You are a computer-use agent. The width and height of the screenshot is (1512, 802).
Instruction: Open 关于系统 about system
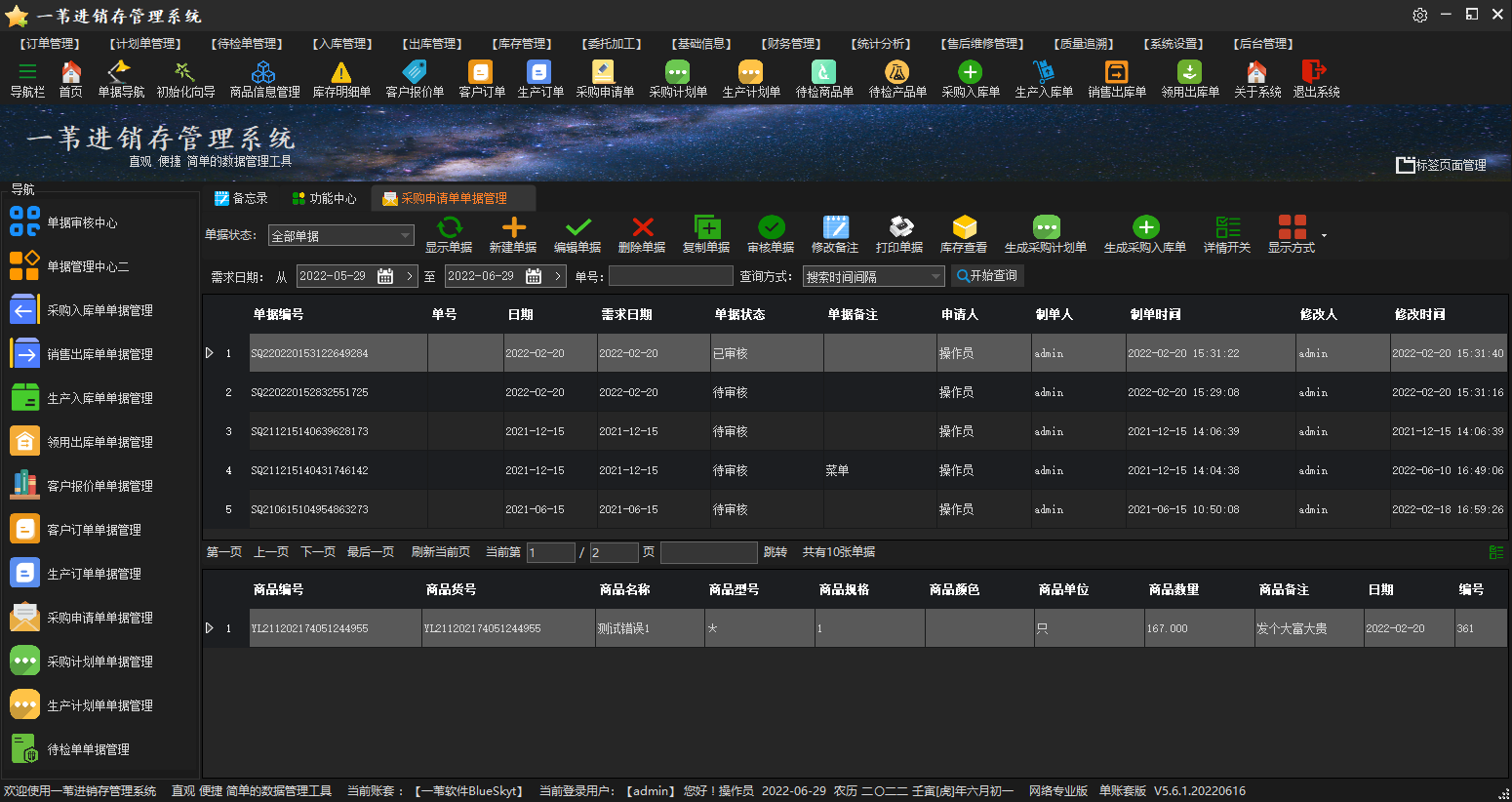(x=1257, y=79)
